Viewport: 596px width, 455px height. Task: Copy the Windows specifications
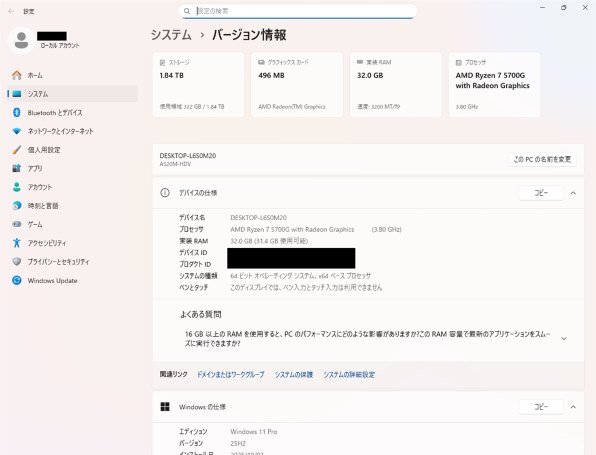click(541, 407)
